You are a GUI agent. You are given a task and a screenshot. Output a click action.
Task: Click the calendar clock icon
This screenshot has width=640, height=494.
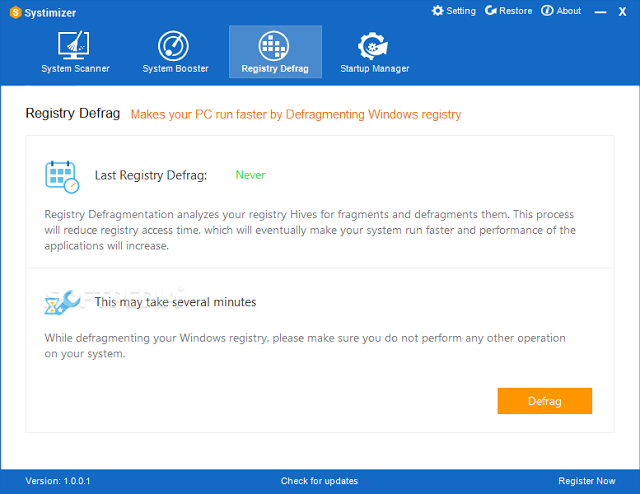click(x=62, y=177)
